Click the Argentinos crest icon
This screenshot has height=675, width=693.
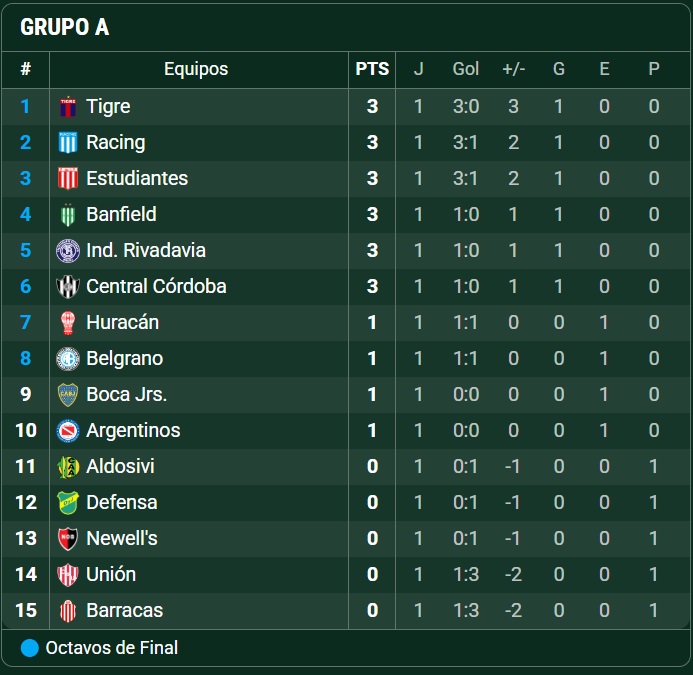pyautogui.click(x=68, y=431)
